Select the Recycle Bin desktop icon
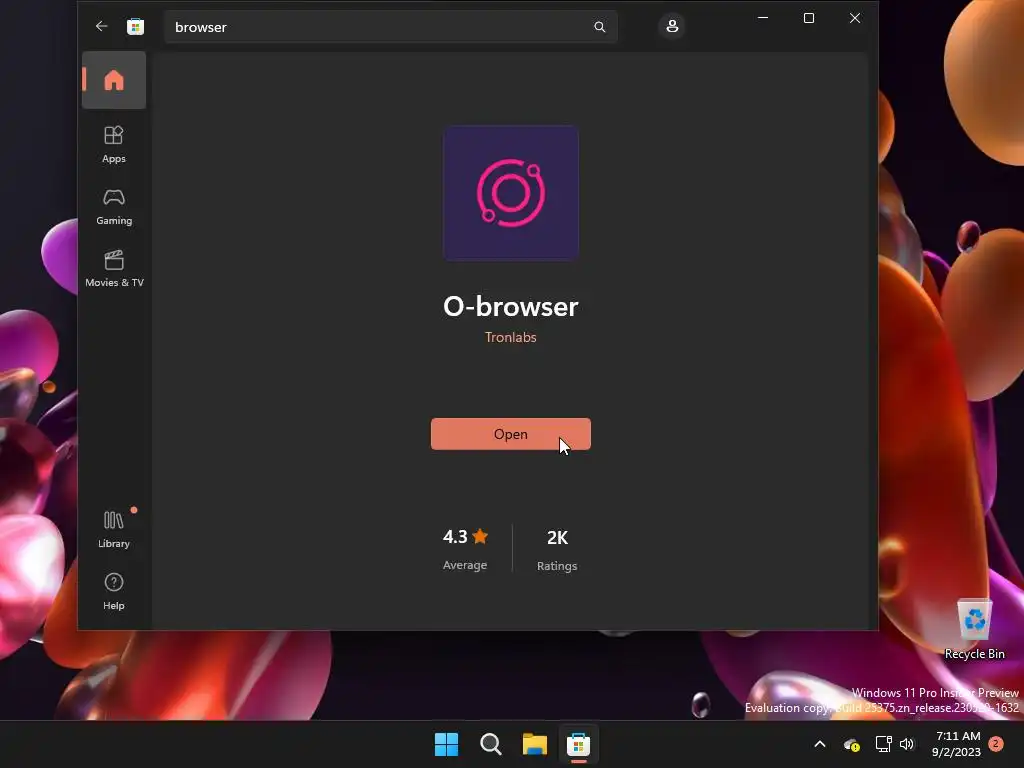The width and height of the screenshot is (1024, 768). (x=974, y=629)
